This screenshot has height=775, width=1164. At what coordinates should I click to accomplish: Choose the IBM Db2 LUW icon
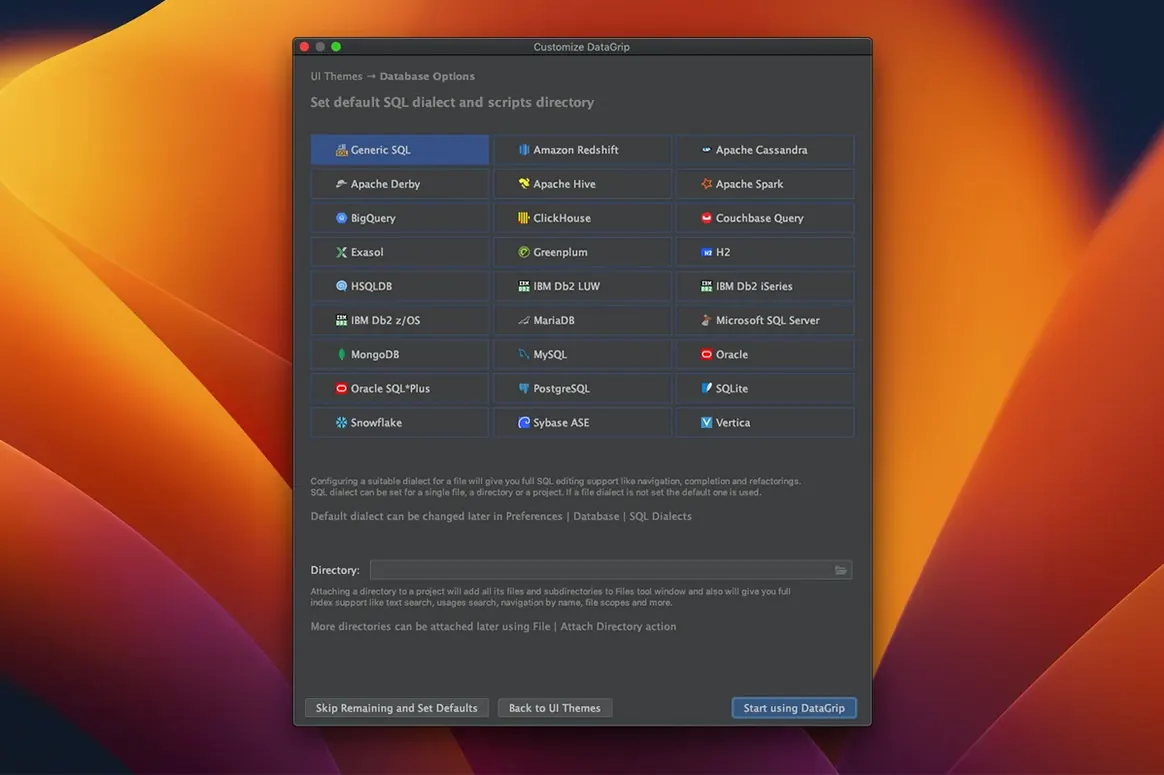click(x=524, y=287)
